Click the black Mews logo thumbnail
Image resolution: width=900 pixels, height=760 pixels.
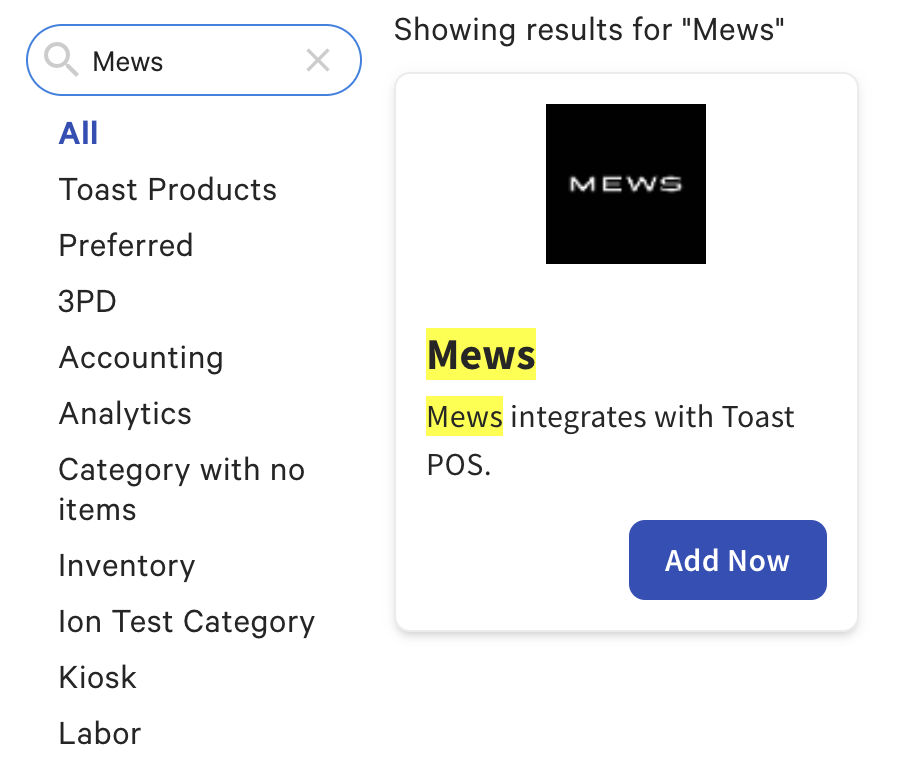click(x=626, y=184)
